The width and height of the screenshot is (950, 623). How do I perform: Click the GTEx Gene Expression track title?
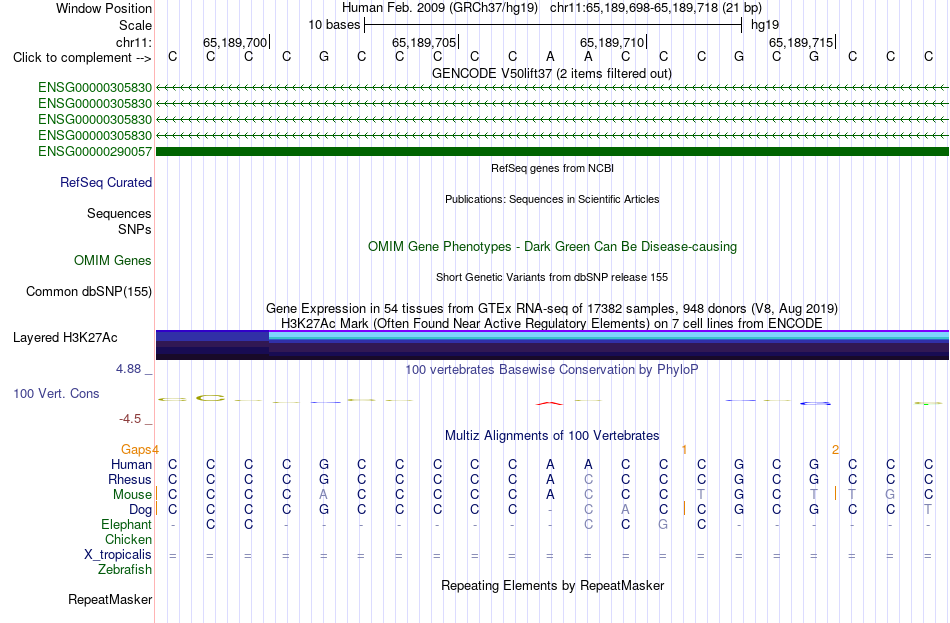552,308
